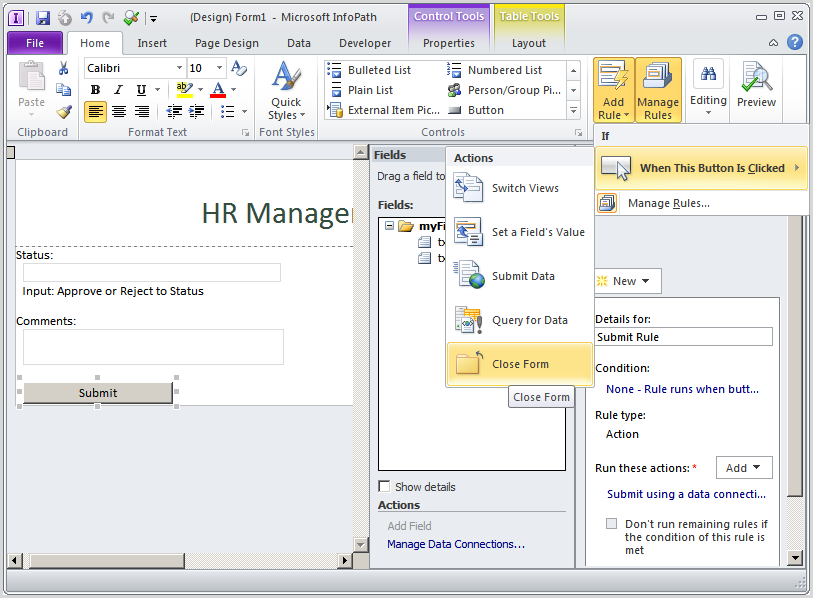Screen dimensions: 813x598
Task: Open underline style dropdown arrow
Action: point(157,90)
